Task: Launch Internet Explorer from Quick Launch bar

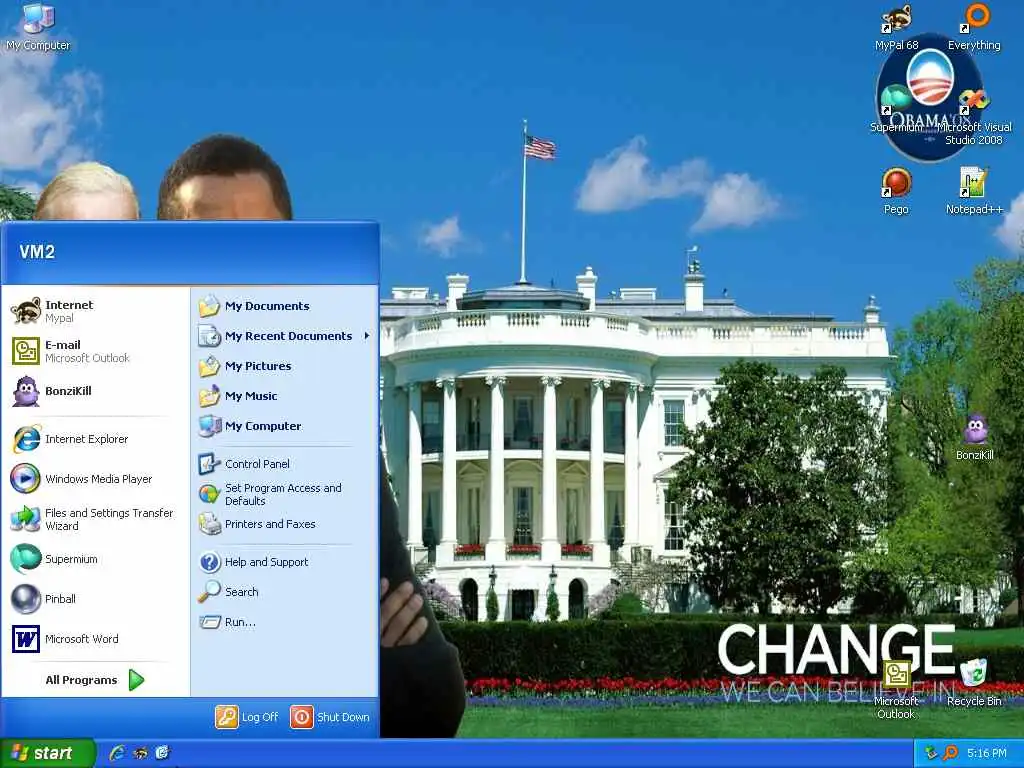Action: (x=118, y=753)
